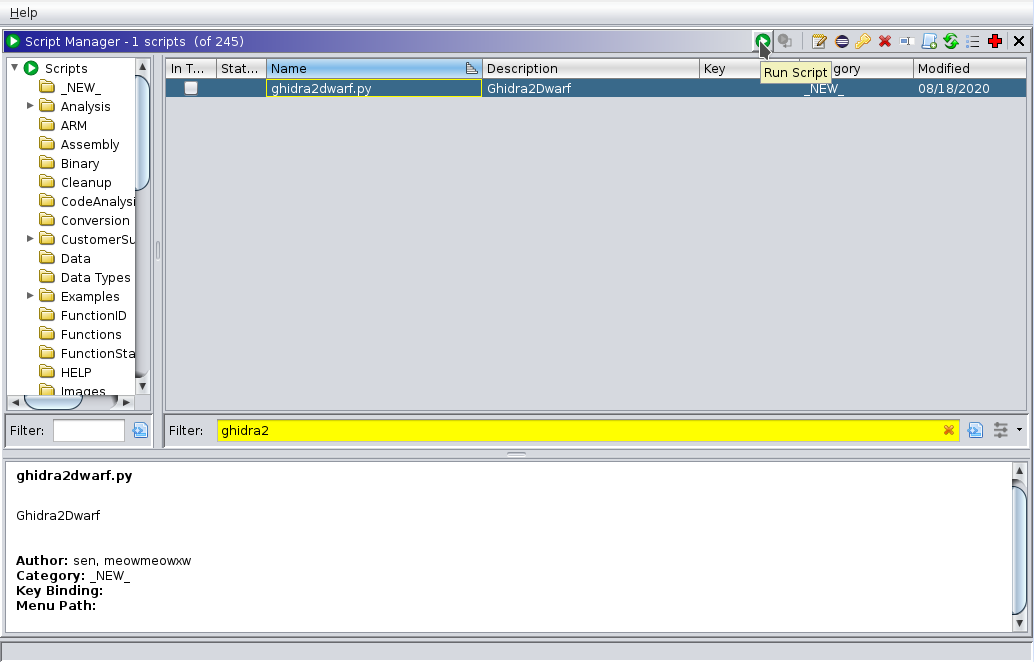1034x662 pixels.
Task: Select the ARM folder
Action: tap(74, 126)
